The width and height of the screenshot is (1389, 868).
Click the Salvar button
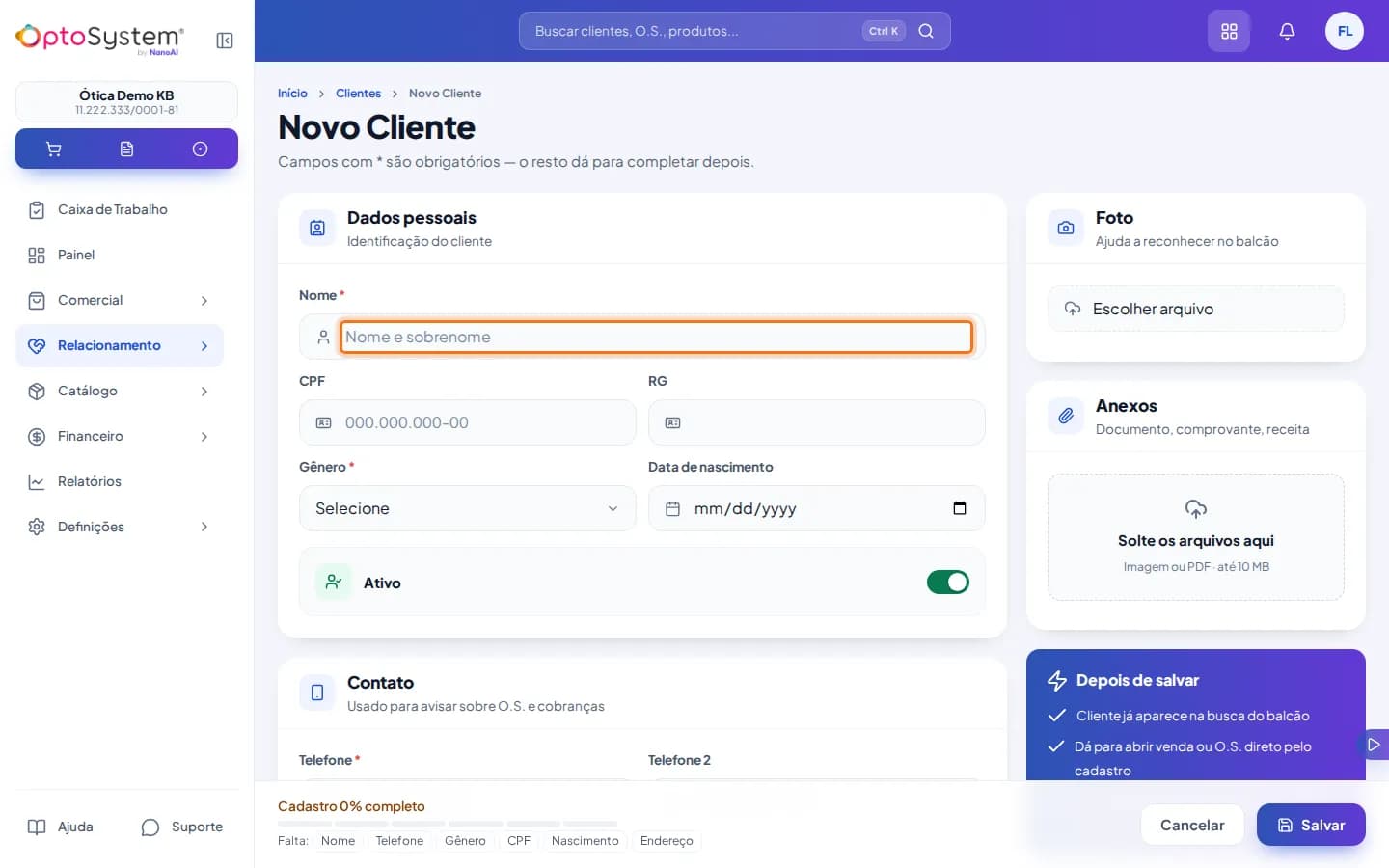point(1311,825)
